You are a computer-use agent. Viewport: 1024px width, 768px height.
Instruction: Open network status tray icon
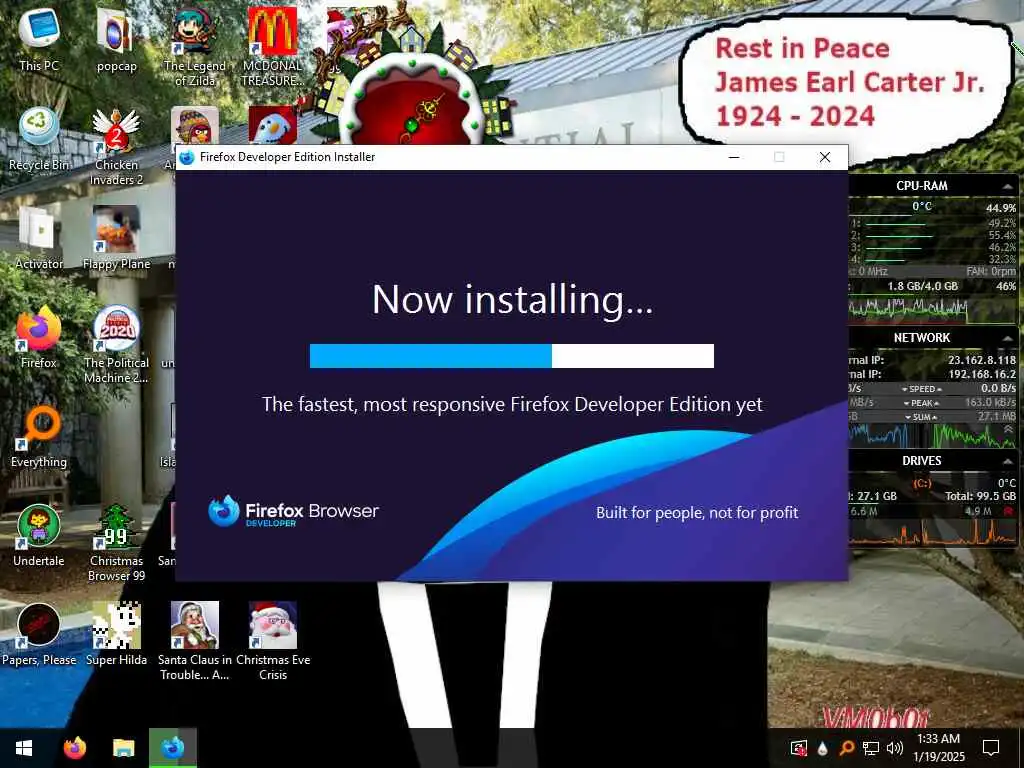[x=871, y=748]
